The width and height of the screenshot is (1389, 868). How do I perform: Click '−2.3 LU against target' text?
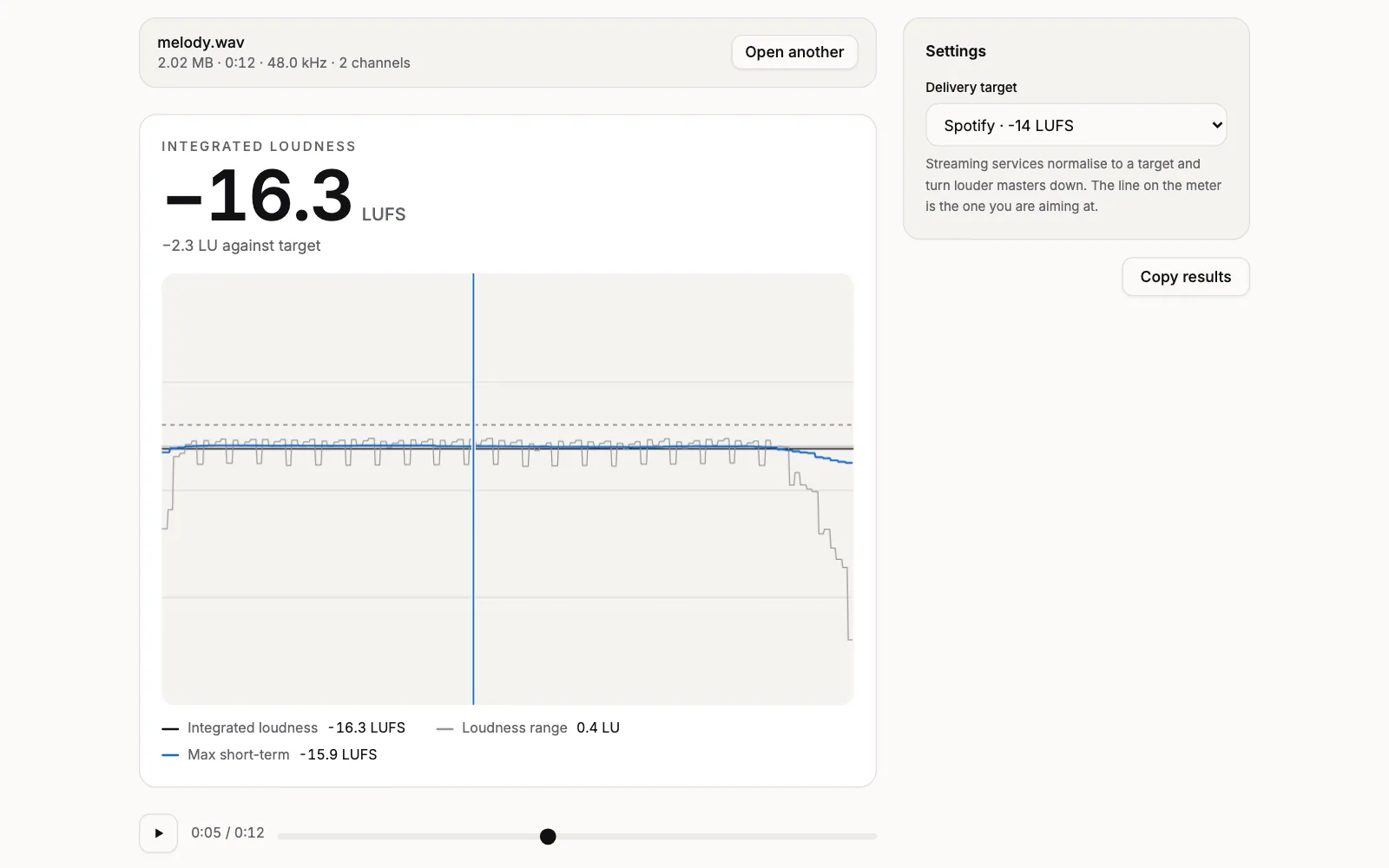[x=241, y=246]
